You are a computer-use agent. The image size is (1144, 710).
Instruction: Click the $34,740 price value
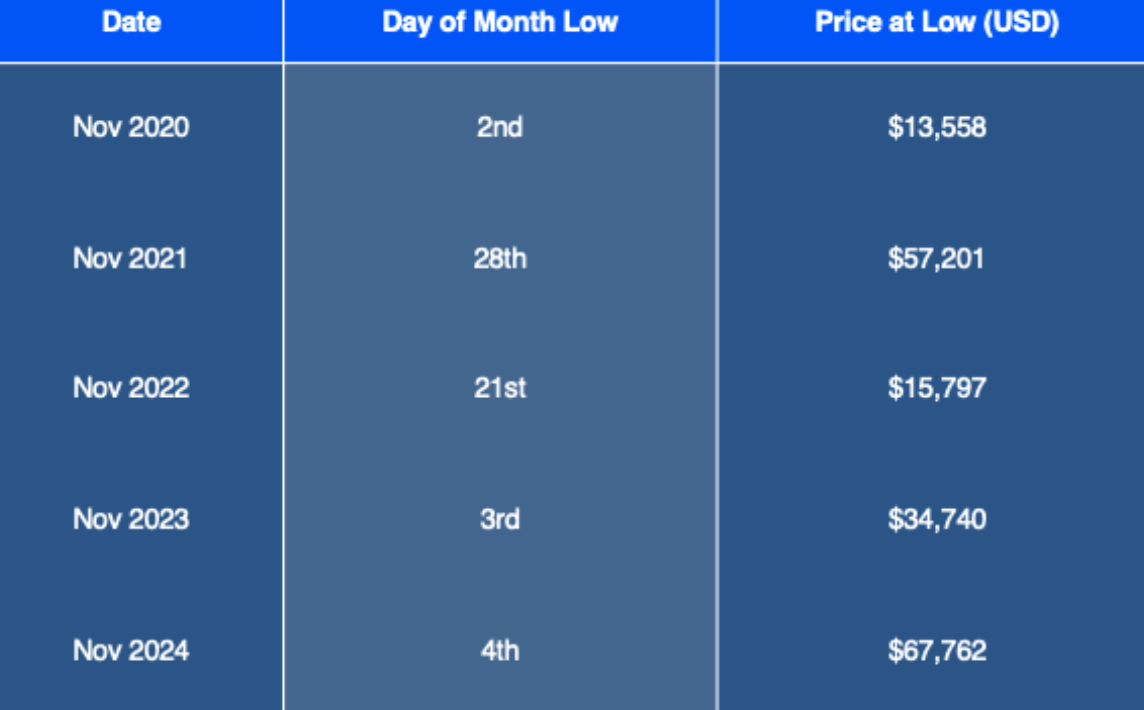pyautogui.click(x=936, y=519)
